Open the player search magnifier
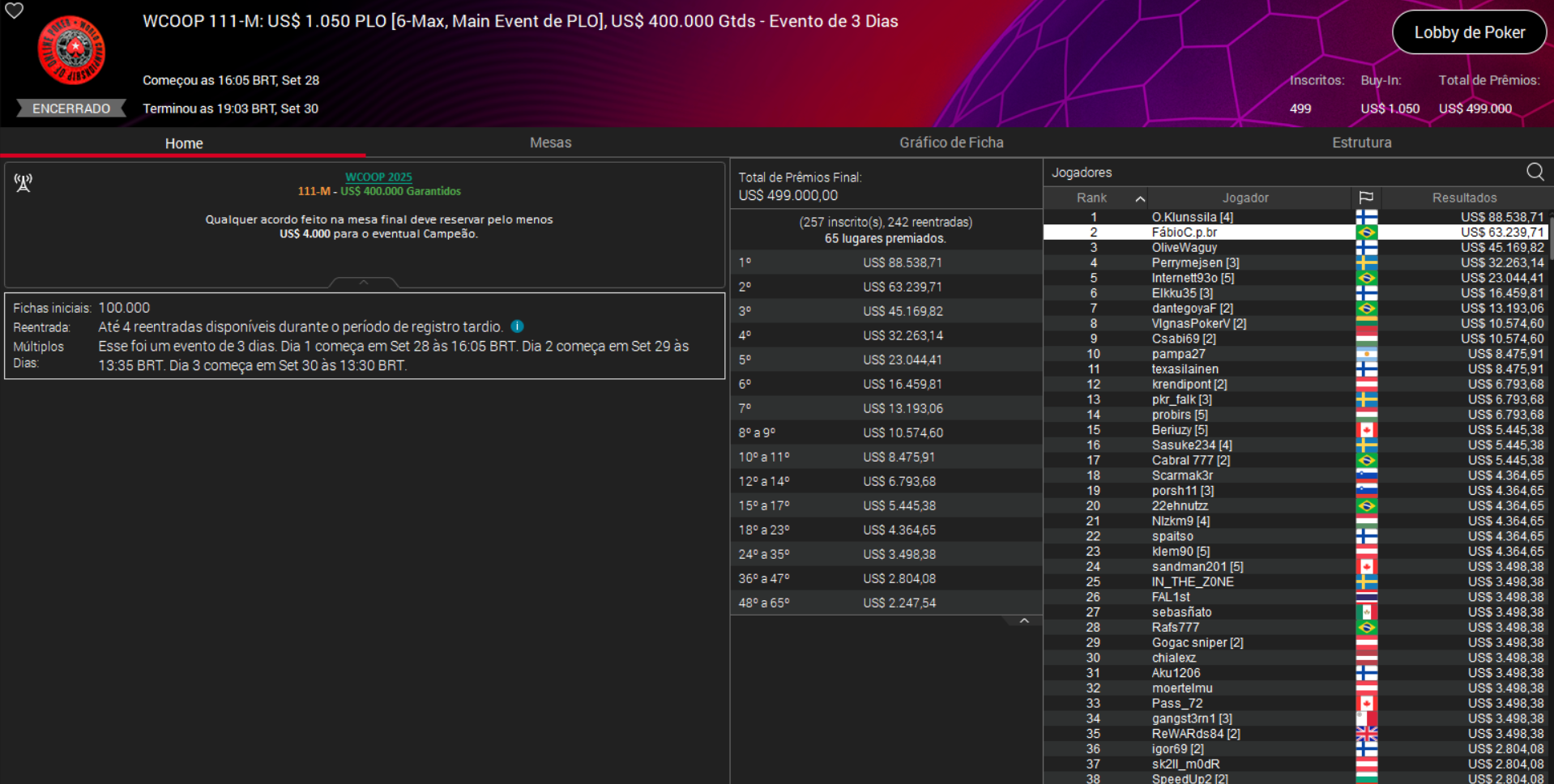 pyautogui.click(x=1535, y=172)
